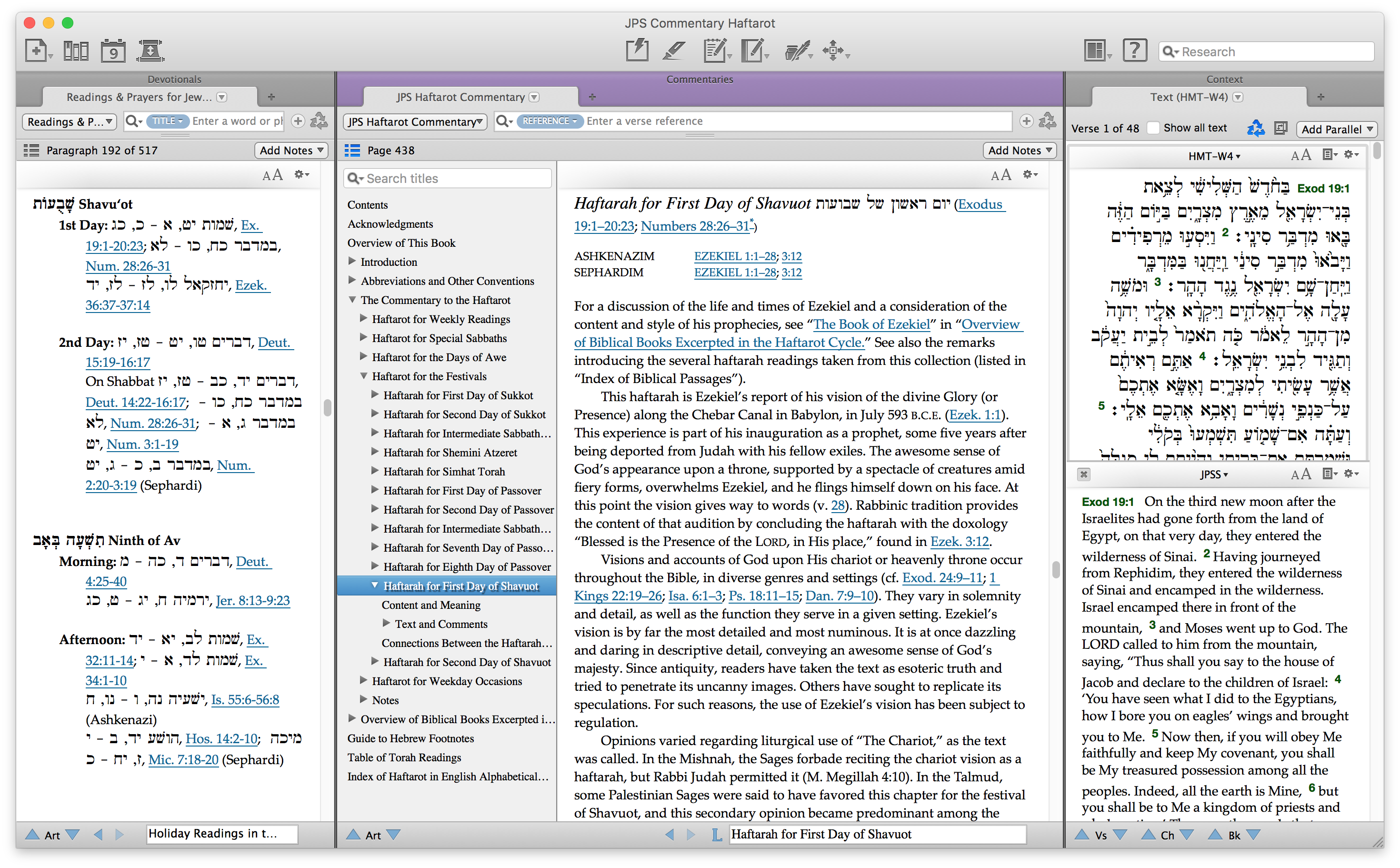Follow the Numbers 28:26–31 link
Viewport: 1400px width, 868px height.
coord(696,226)
